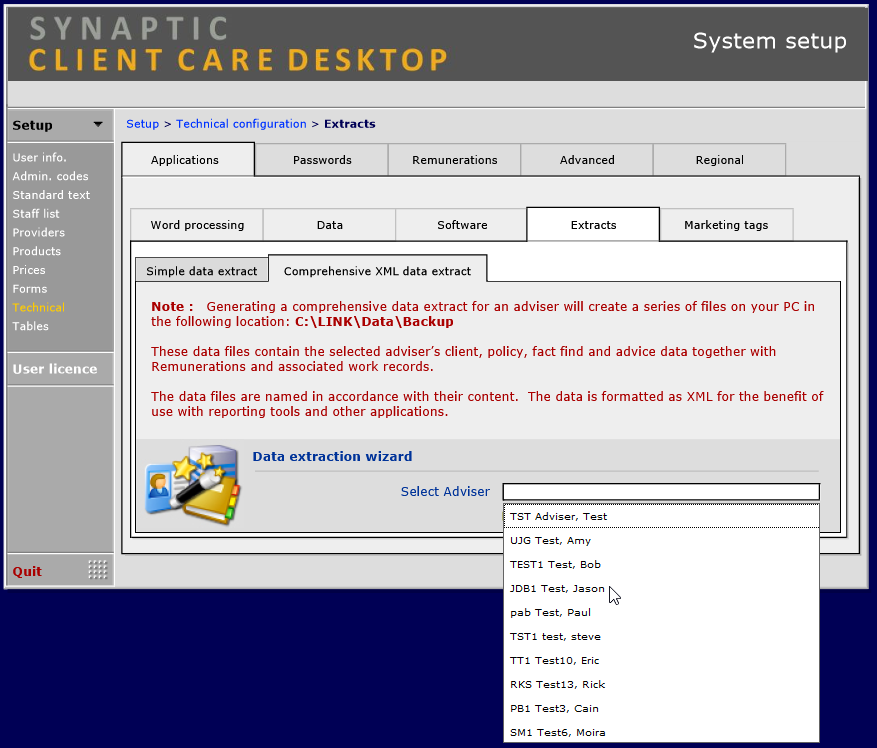The height and width of the screenshot is (748, 877).
Task: Click the Quit button
Action: [x=27, y=571]
